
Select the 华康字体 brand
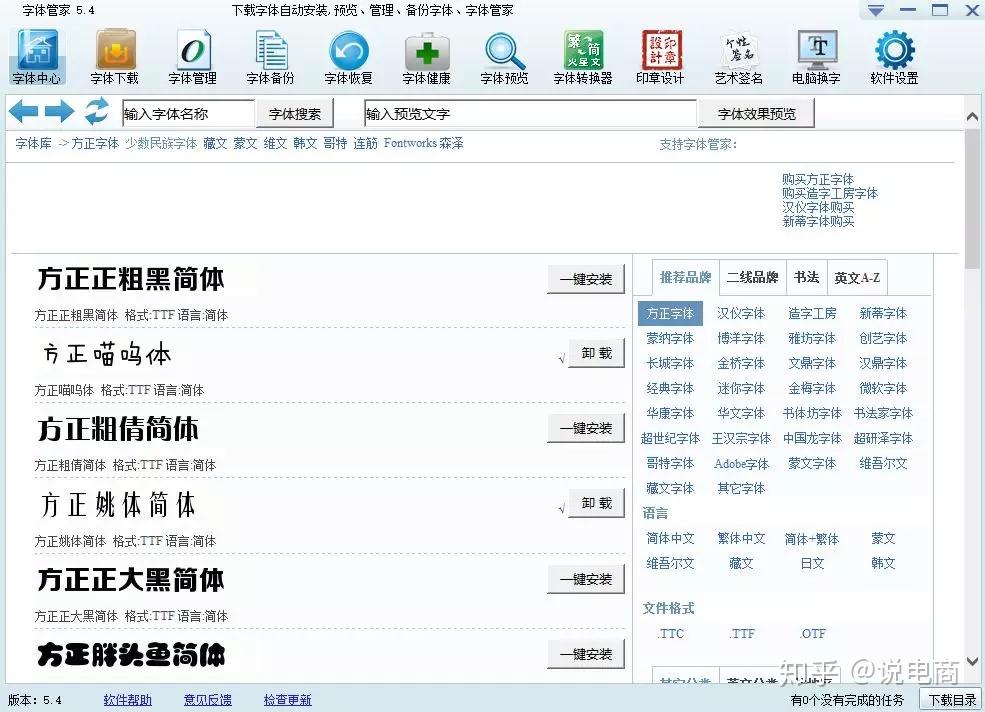pyautogui.click(x=670, y=413)
